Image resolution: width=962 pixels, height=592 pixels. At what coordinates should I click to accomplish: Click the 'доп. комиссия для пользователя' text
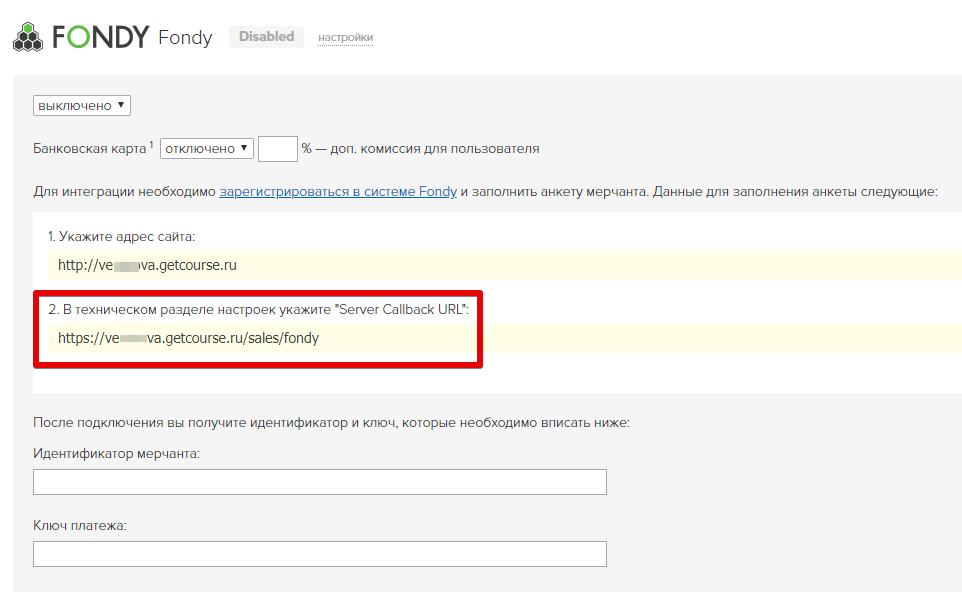click(434, 148)
